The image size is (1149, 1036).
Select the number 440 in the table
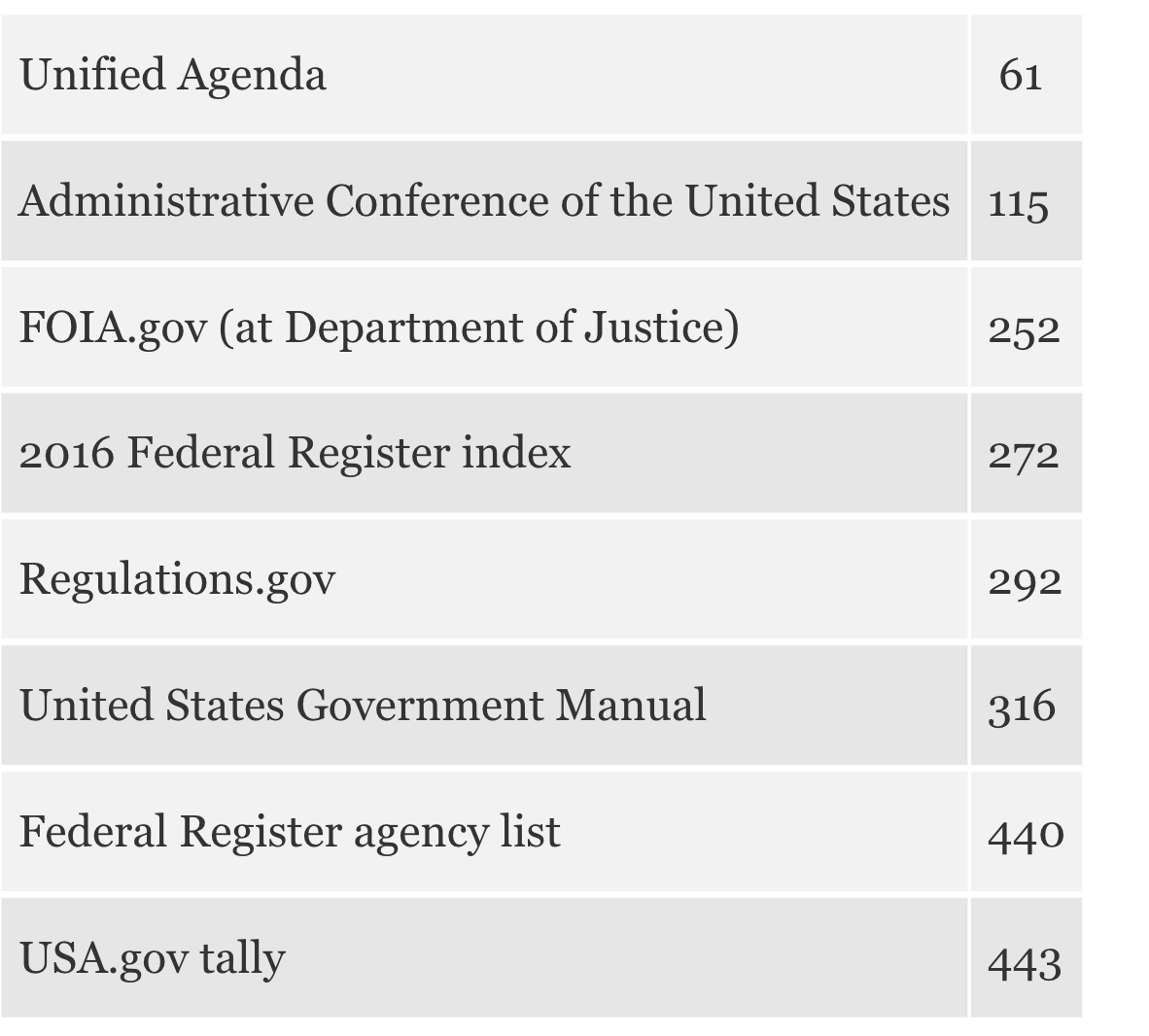click(x=1026, y=834)
